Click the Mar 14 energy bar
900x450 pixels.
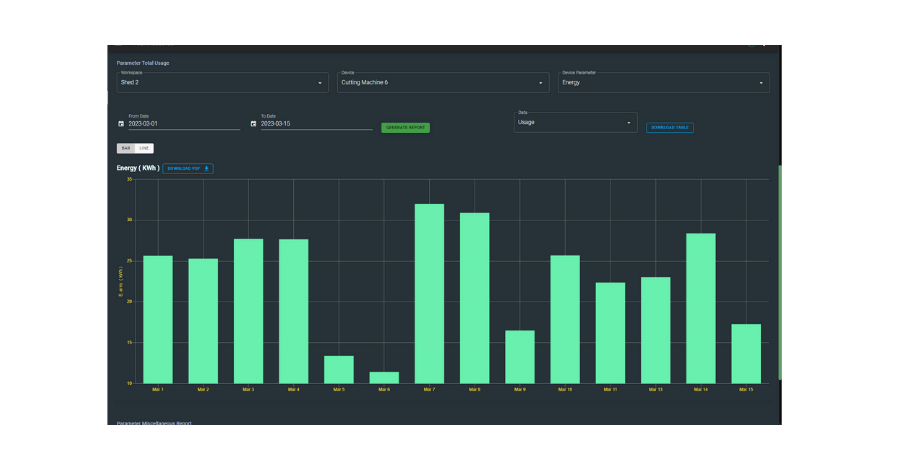[x=701, y=308]
